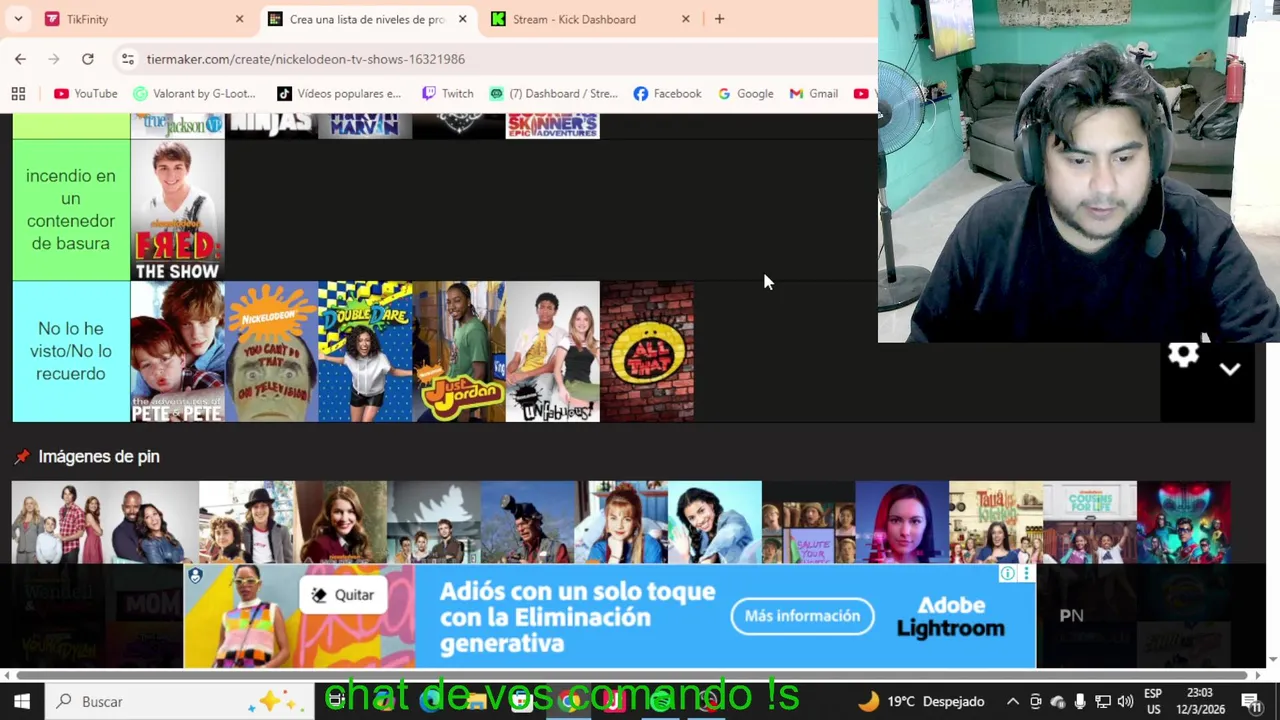
Task: Select the Fred: The Show thumbnail
Action: (x=177, y=210)
